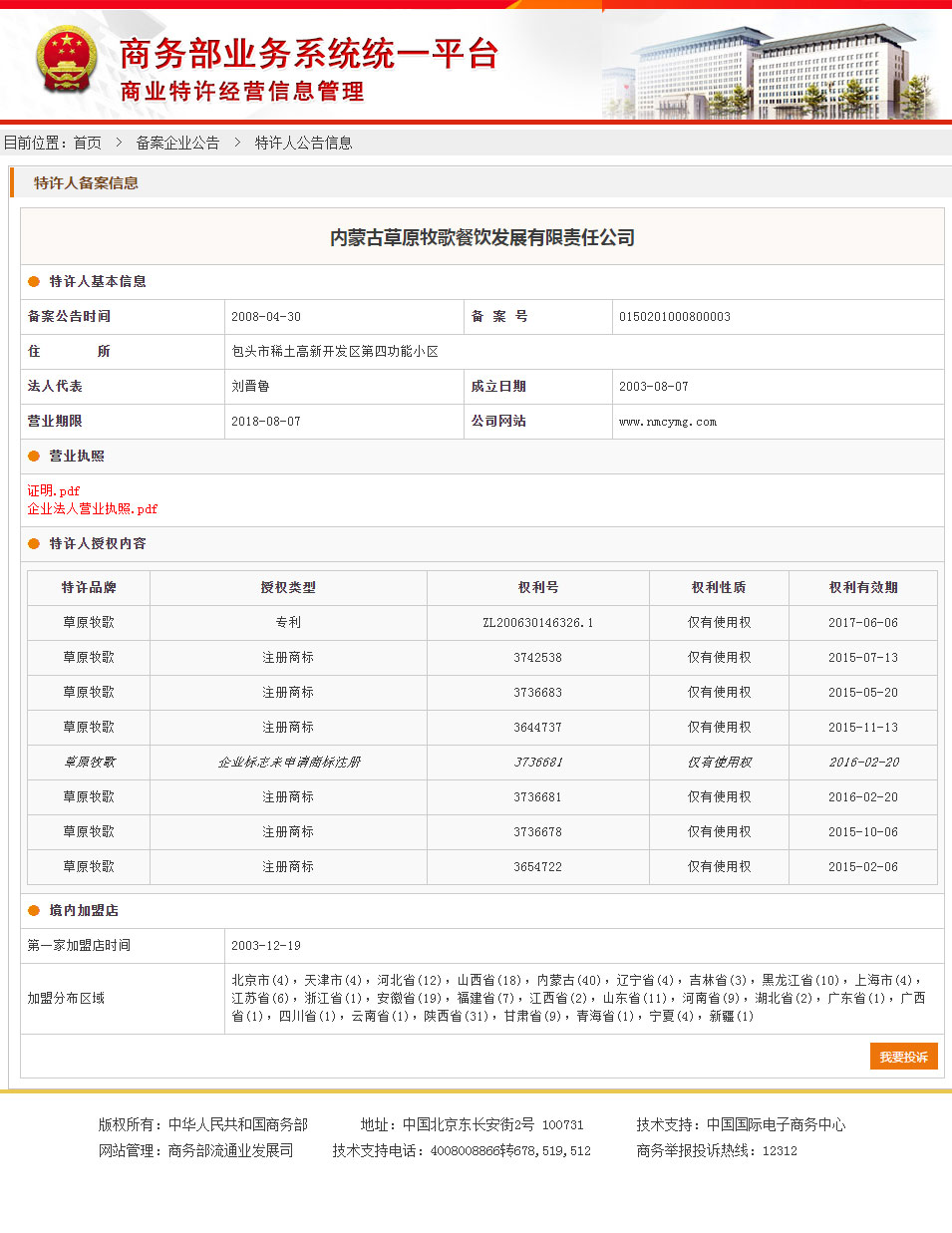Click footer hotline number 12312
Screen dimensions: 952x1233
tap(780, 1150)
